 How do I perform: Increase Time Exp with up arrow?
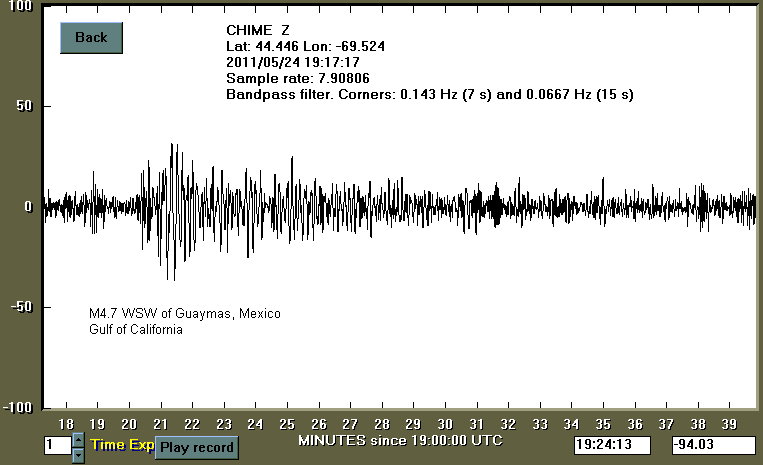78,439
